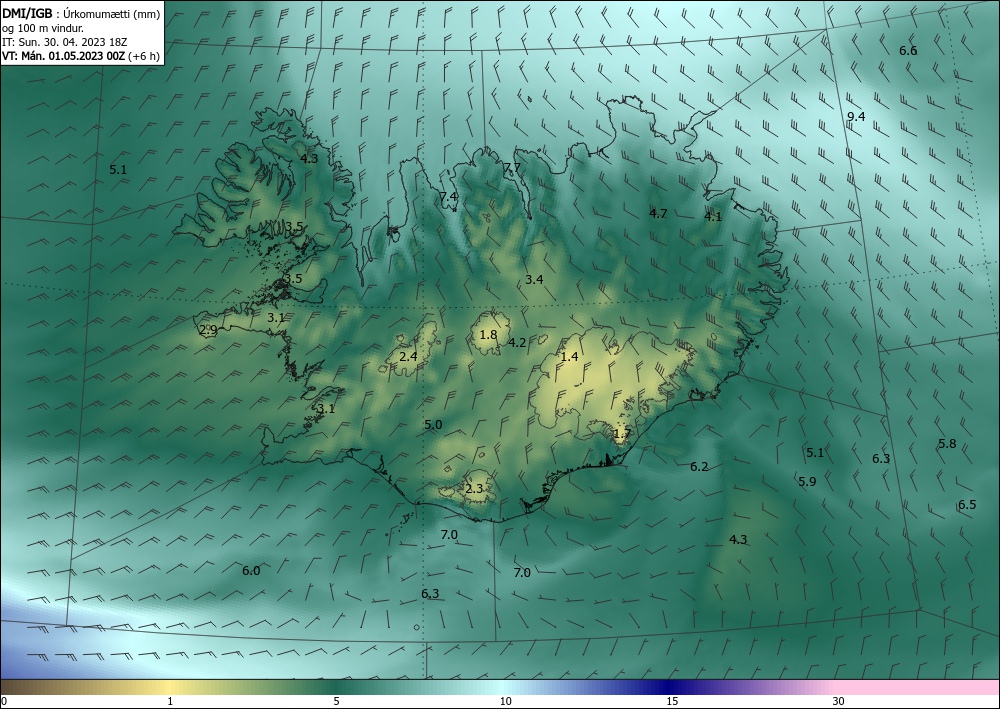
Task: Select the 10 label on the color scale
Action: (506, 701)
